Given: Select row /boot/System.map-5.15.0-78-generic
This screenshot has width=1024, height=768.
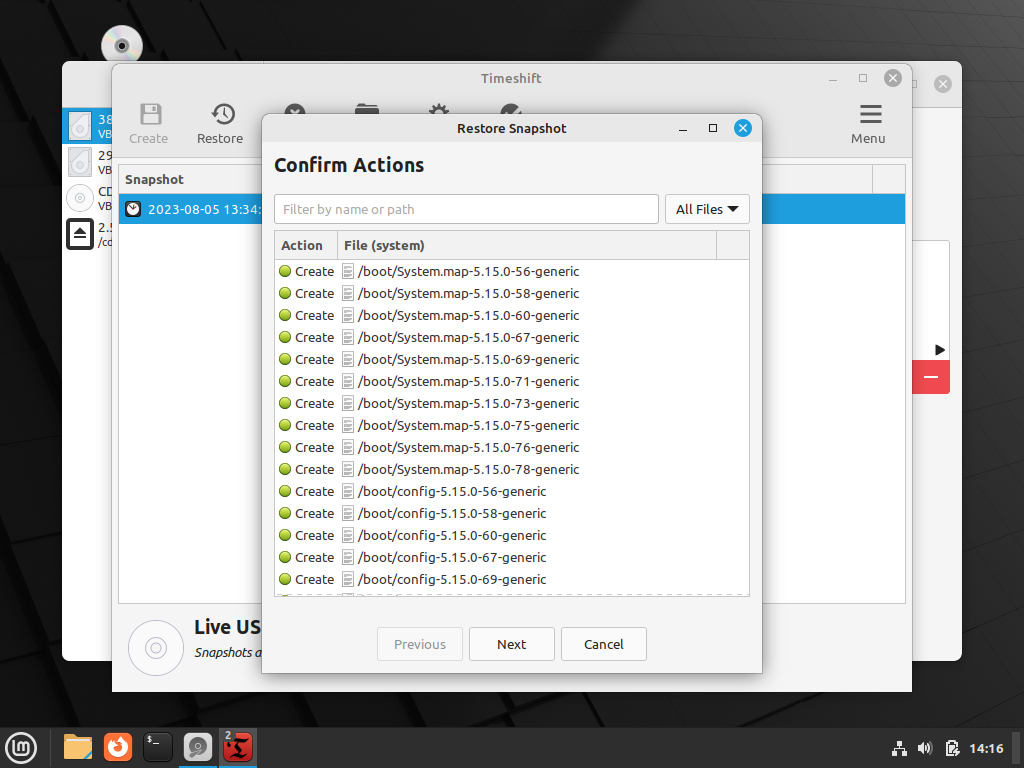Looking at the screenshot, I should (511, 470).
